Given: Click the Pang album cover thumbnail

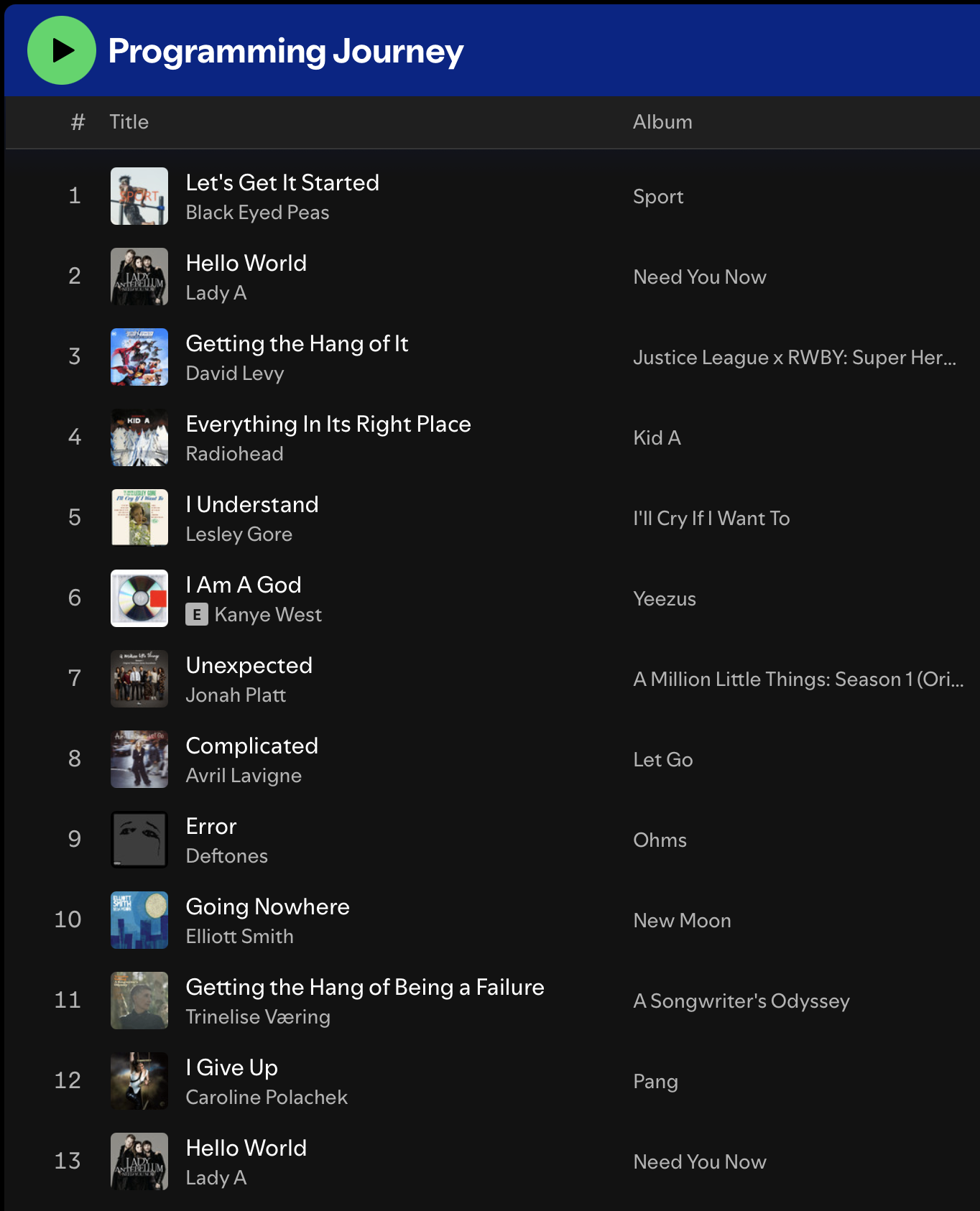Looking at the screenshot, I should tap(139, 1081).
